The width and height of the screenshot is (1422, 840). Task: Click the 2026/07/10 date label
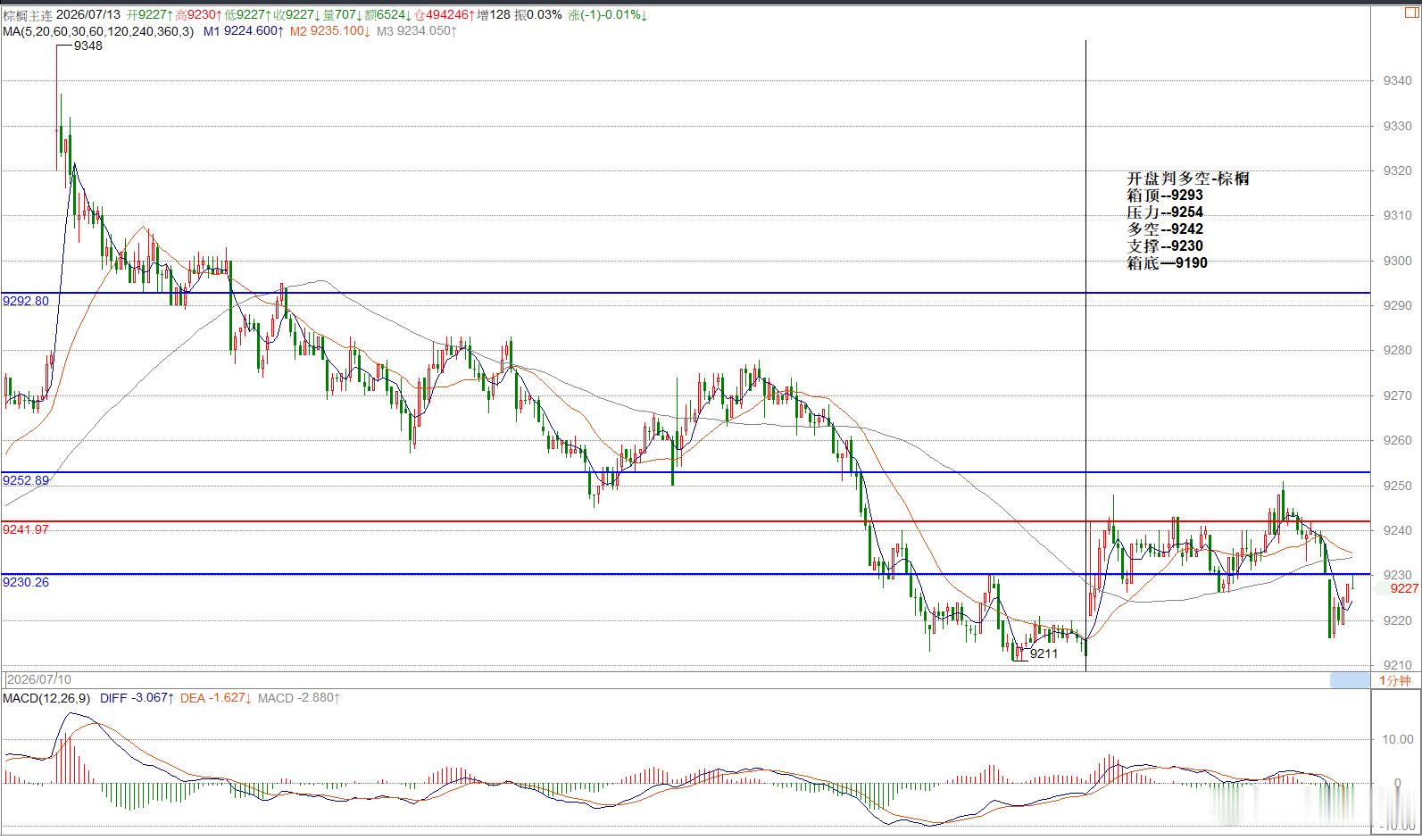coord(37,681)
